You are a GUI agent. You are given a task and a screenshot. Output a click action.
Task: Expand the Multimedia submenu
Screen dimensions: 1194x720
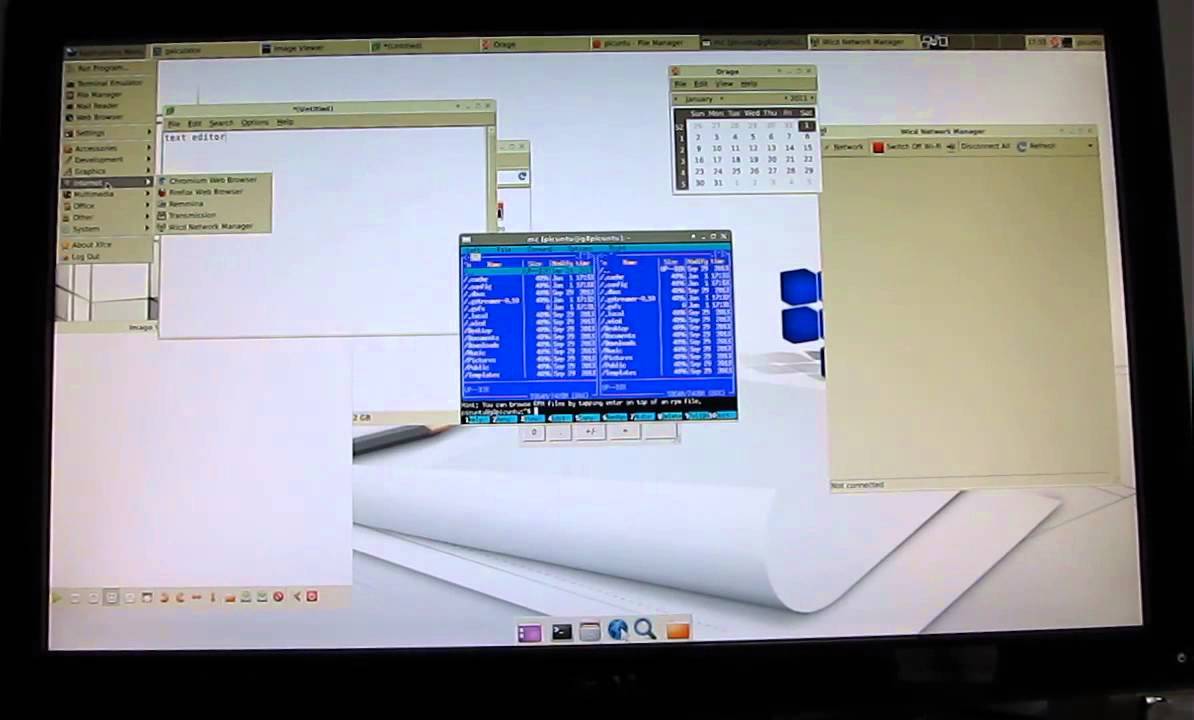pos(107,194)
